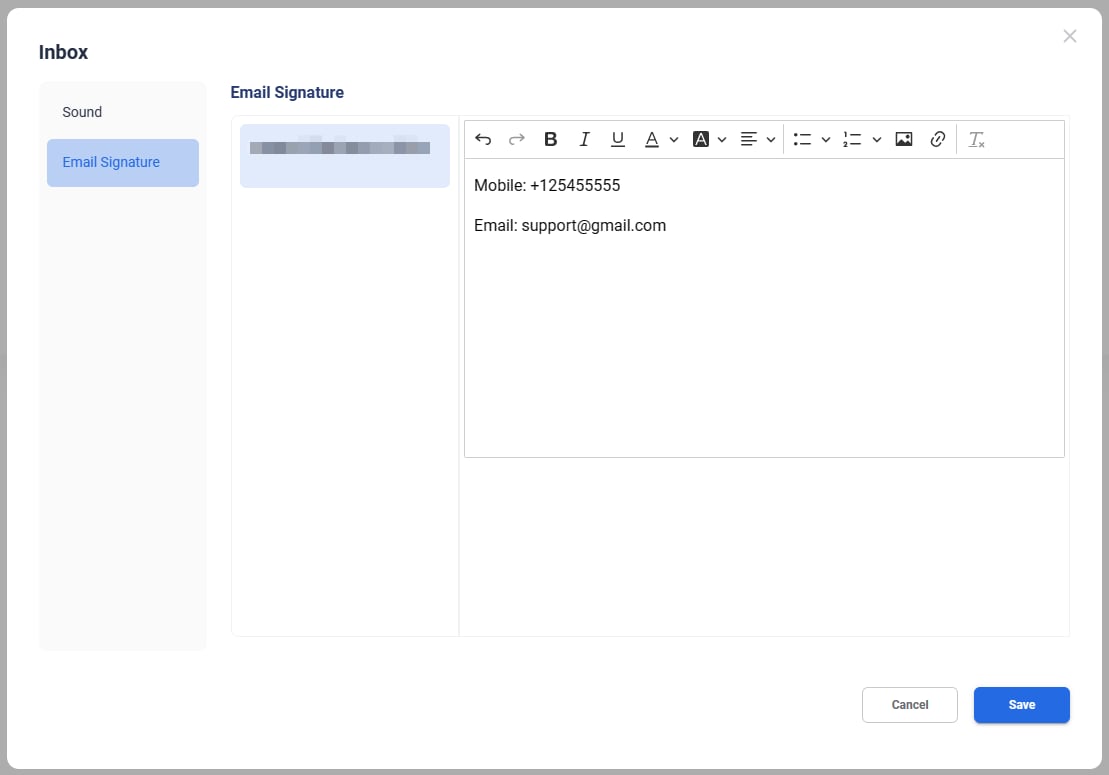Clear text formatting with the Tx icon
The height and width of the screenshot is (775, 1109).
click(x=977, y=140)
